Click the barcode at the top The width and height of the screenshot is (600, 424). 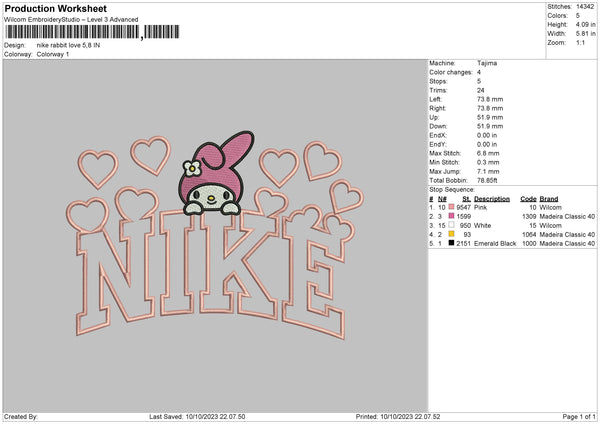tap(91, 32)
